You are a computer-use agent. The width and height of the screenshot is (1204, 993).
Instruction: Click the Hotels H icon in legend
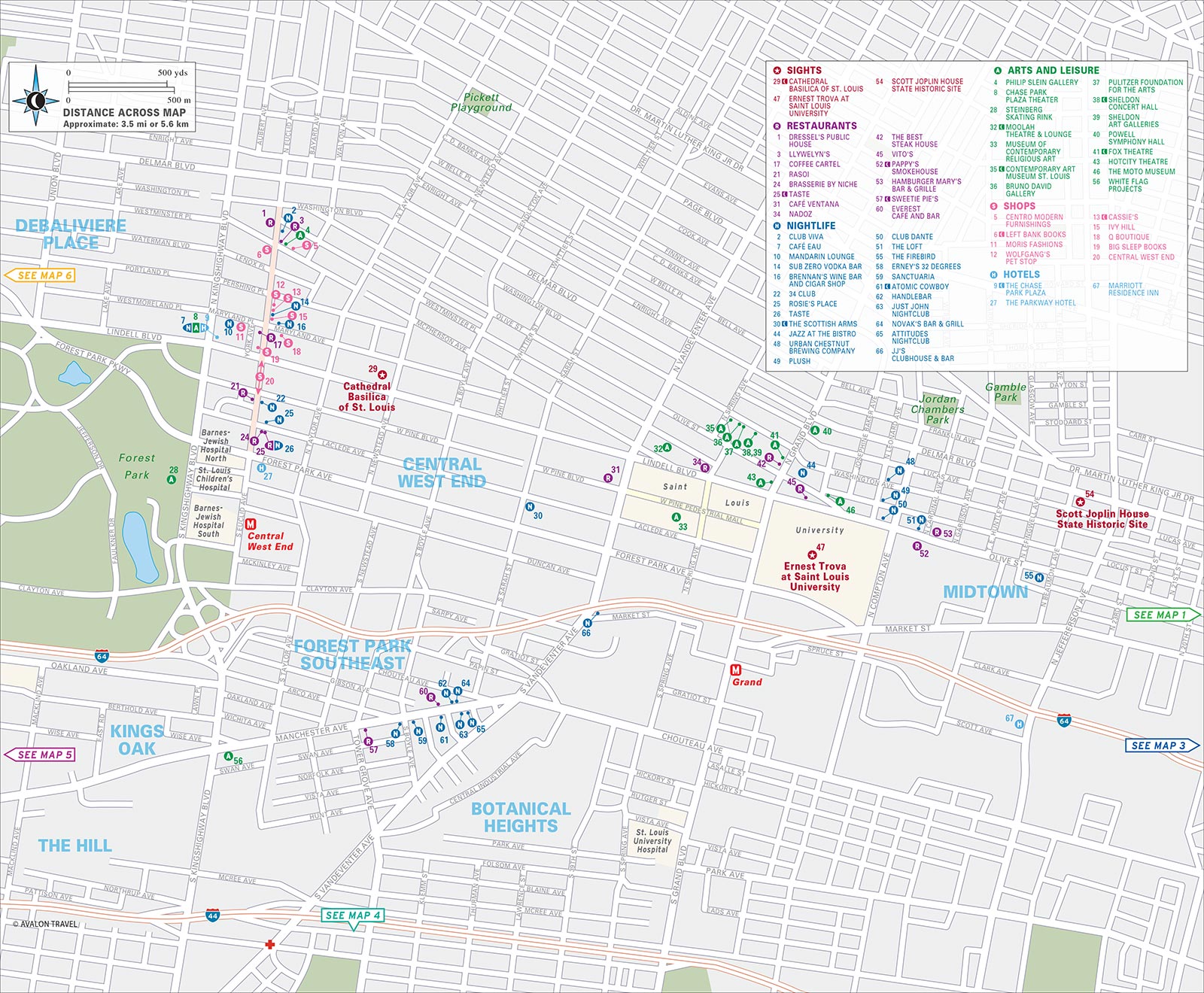point(995,275)
